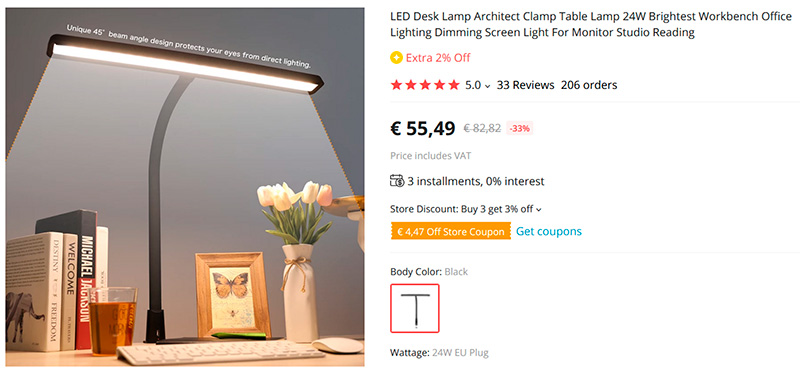This screenshot has height=373, width=800.
Task: Click the € 55,49 current price
Action: click(x=422, y=129)
